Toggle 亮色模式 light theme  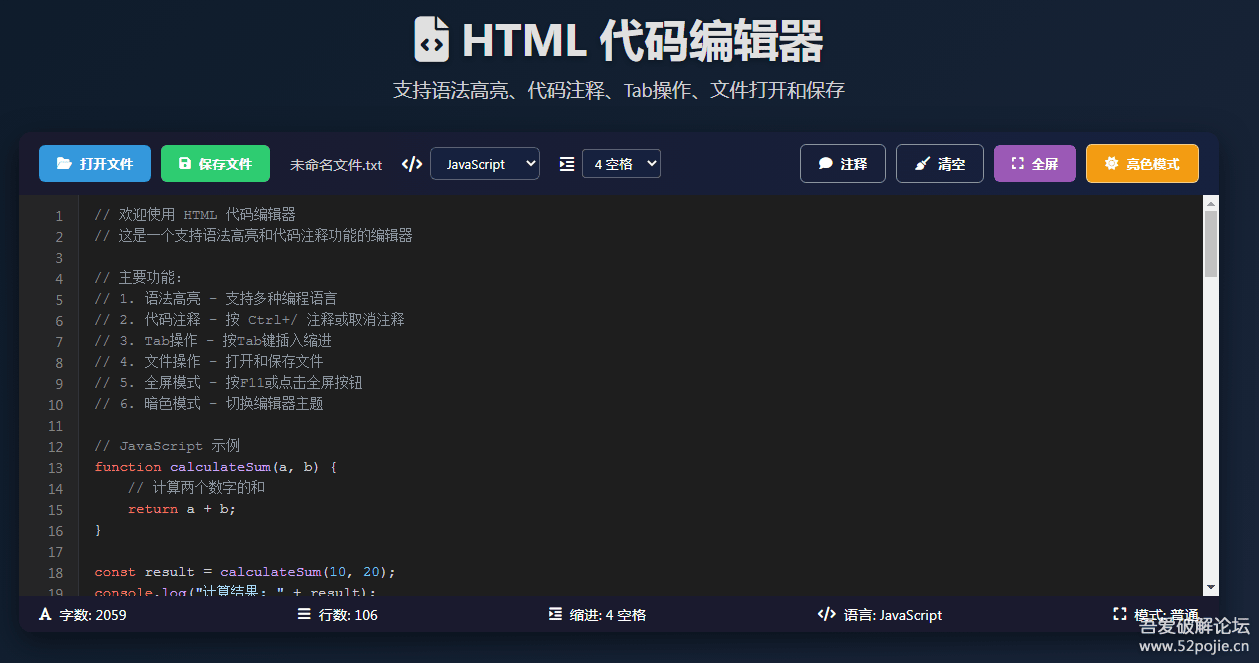[x=1142, y=164]
